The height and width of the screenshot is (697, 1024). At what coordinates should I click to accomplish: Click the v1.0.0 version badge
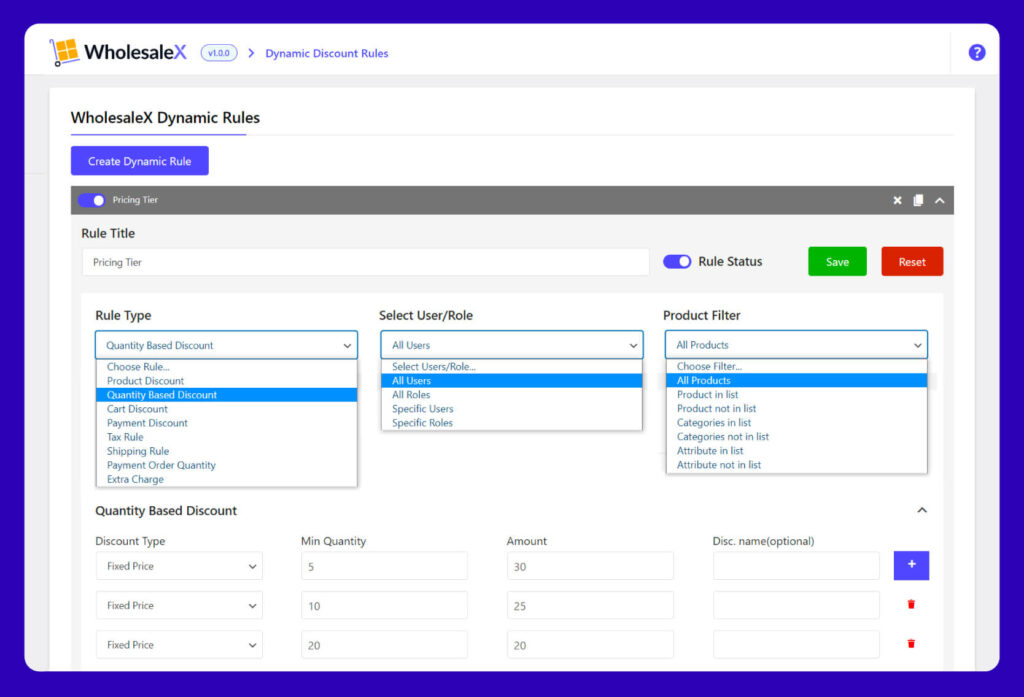[219, 53]
